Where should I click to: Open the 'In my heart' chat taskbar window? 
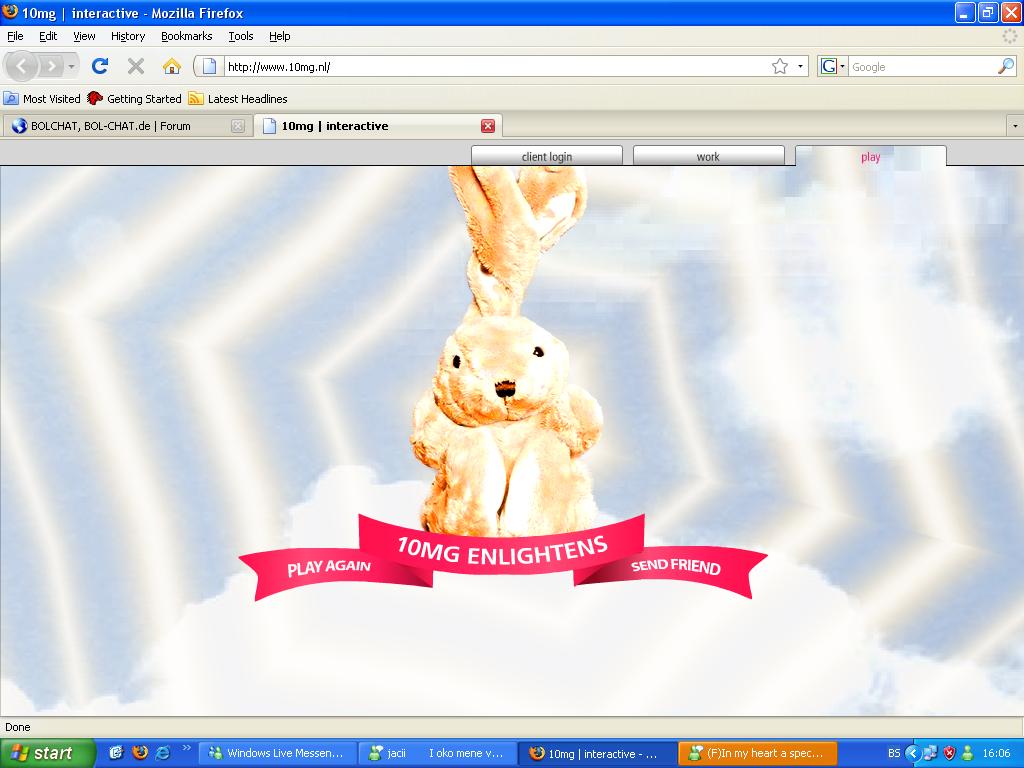coord(758,753)
